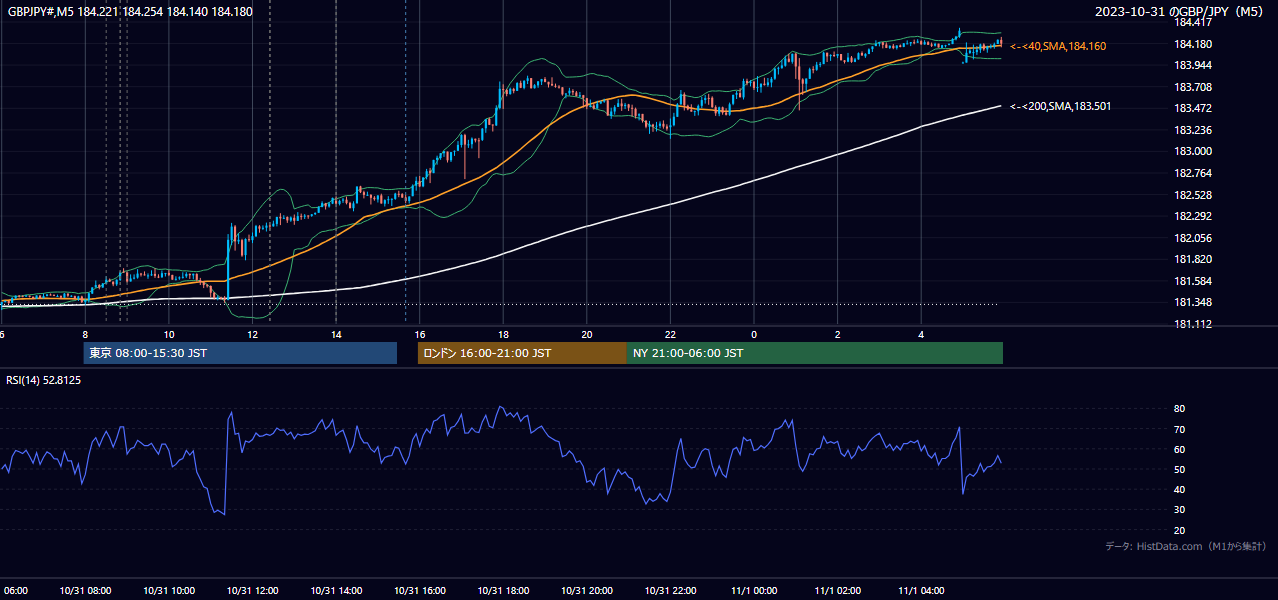
Task: Click price level 184.180 on the axis
Action: [1192, 44]
